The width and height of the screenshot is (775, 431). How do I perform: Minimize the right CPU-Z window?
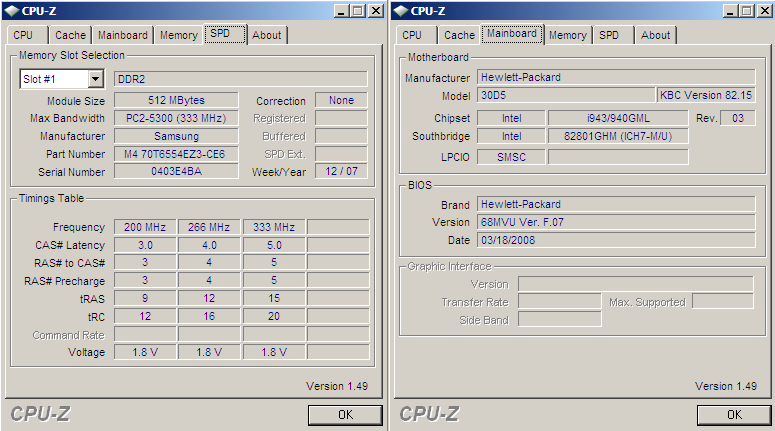[730, 11]
